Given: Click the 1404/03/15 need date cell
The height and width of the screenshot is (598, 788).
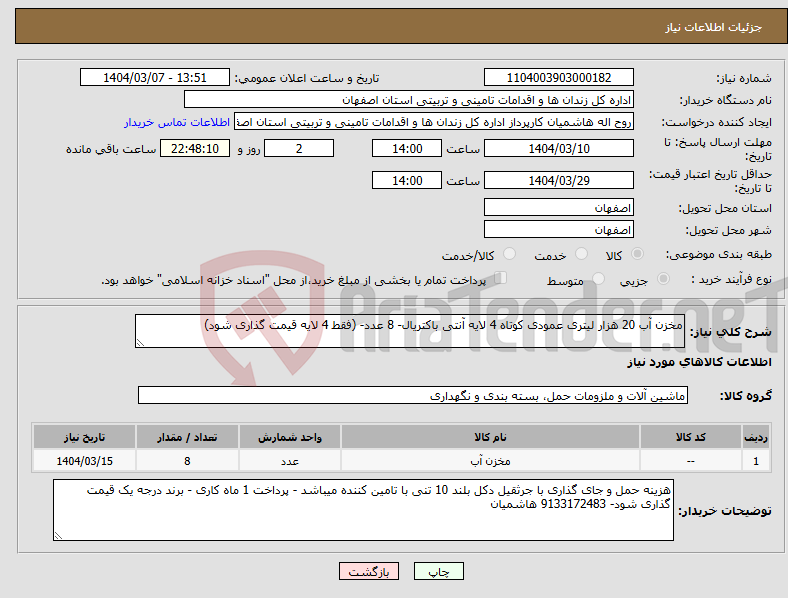Looking at the screenshot, I should coord(84,460).
